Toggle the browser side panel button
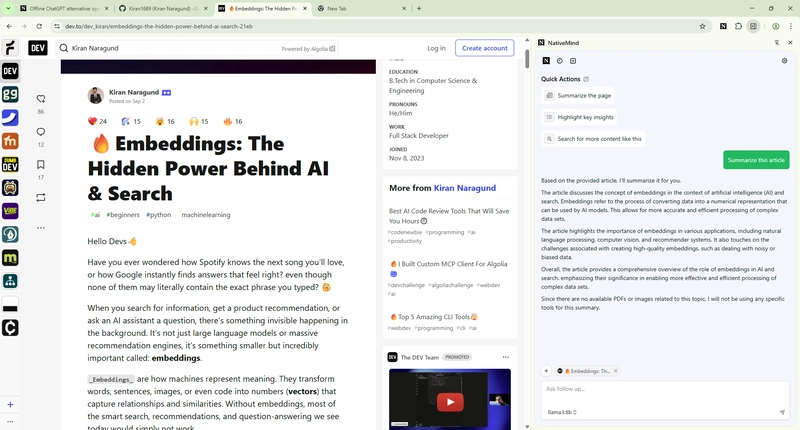This screenshot has width=800, height=430. (753, 26)
